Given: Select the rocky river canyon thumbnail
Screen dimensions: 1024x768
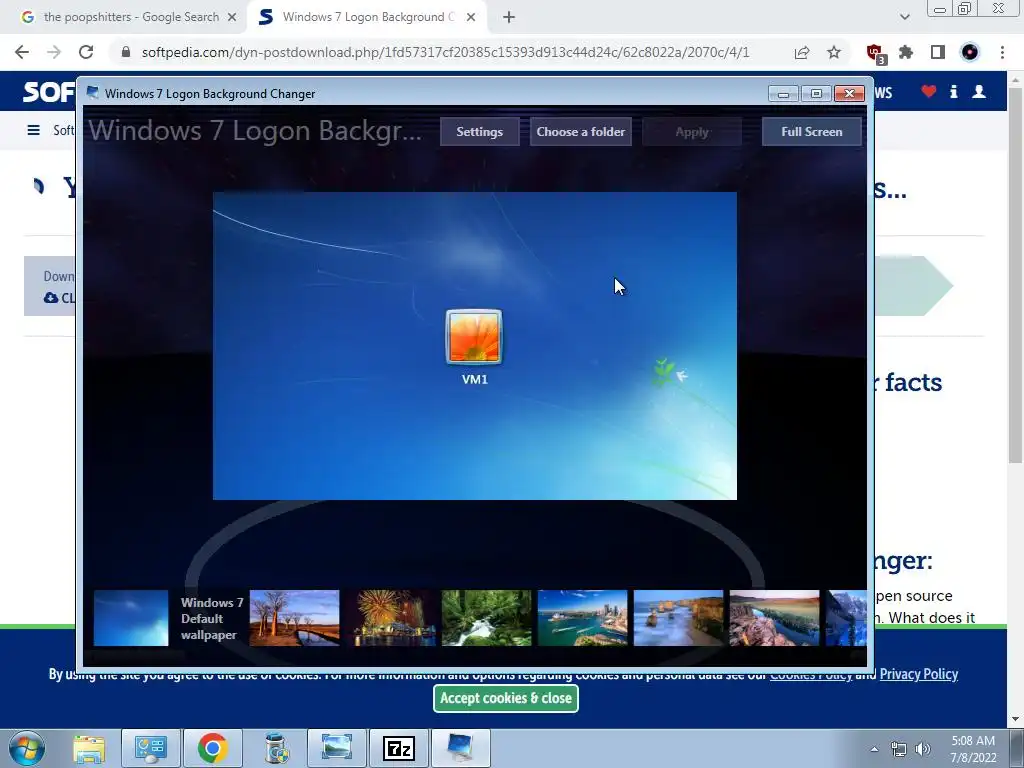Looking at the screenshot, I should coord(775,618).
